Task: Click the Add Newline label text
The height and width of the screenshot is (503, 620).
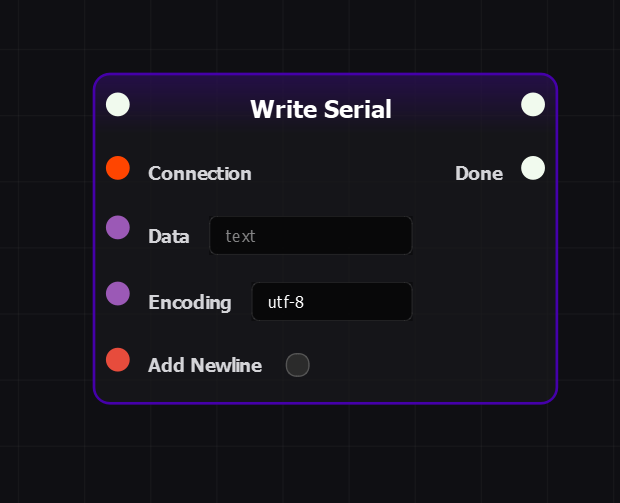Action: point(205,365)
